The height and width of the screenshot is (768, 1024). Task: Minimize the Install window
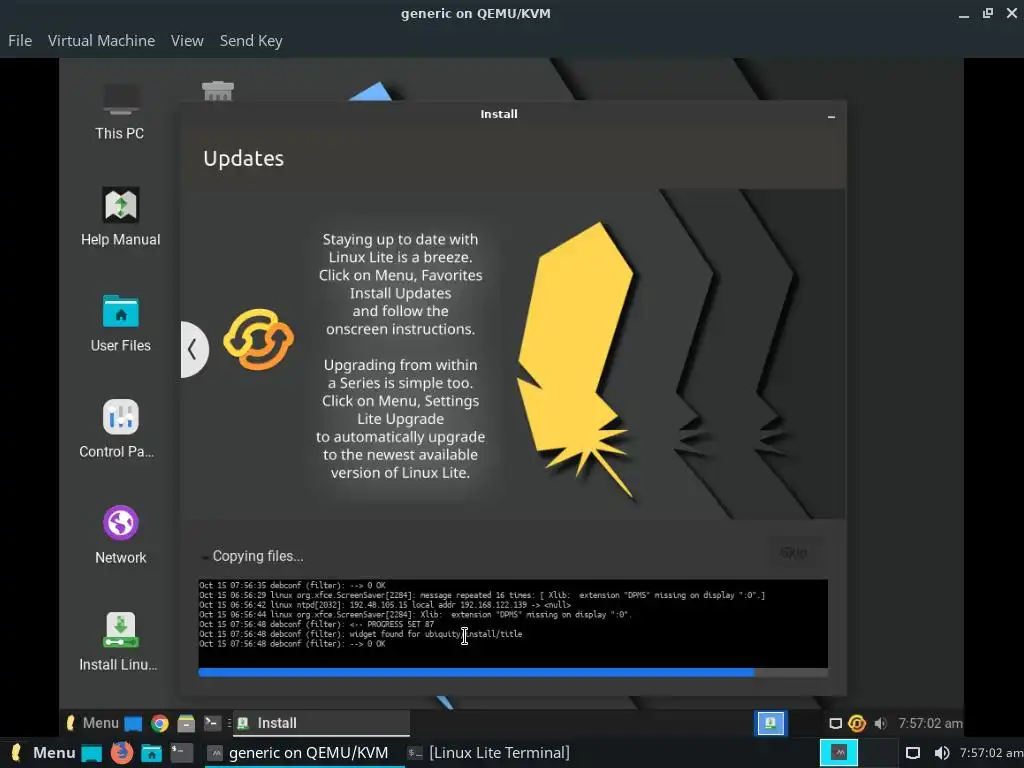pyautogui.click(x=831, y=116)
